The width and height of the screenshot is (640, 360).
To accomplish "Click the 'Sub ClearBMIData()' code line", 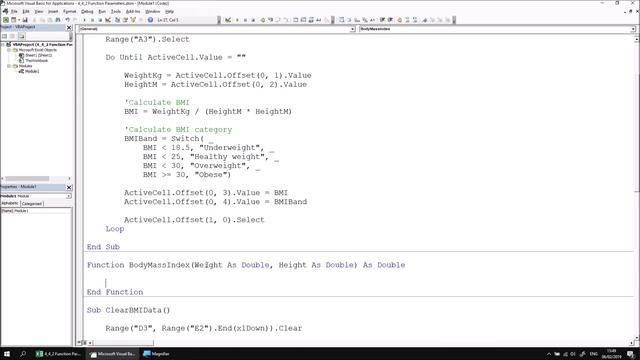I will 128,310.
